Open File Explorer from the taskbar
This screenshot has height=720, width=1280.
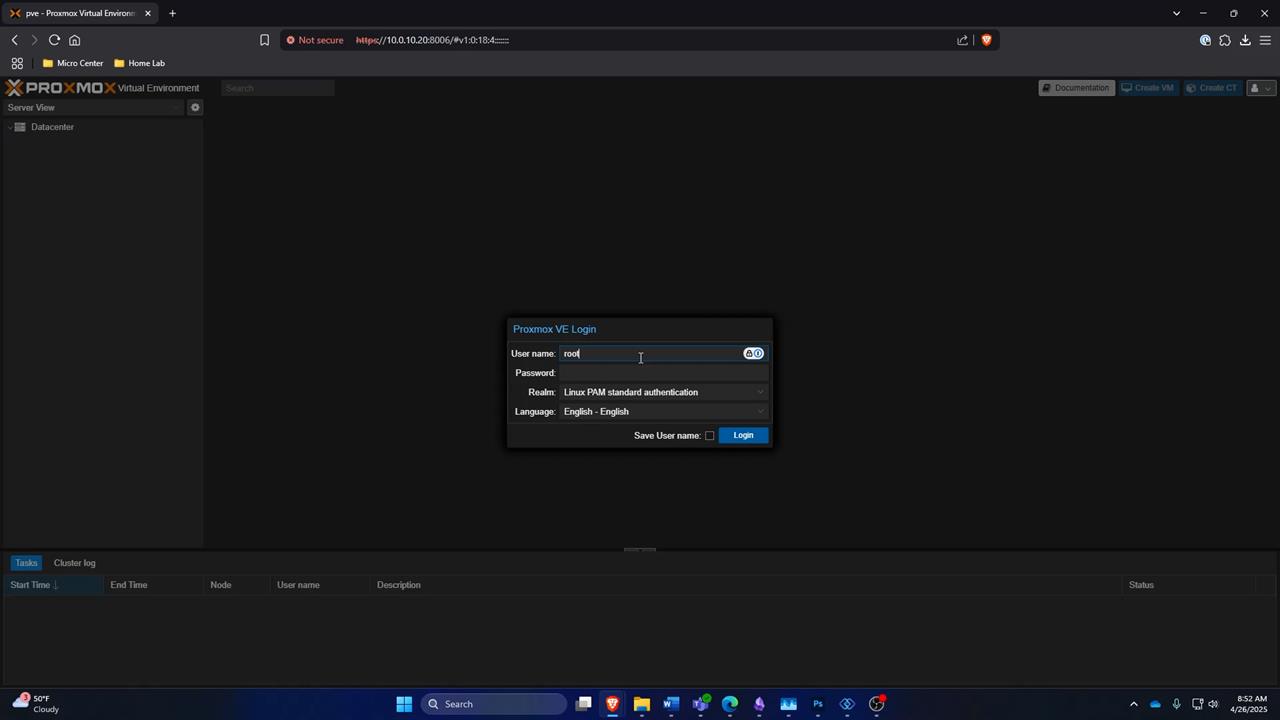[x=642, y=704]
